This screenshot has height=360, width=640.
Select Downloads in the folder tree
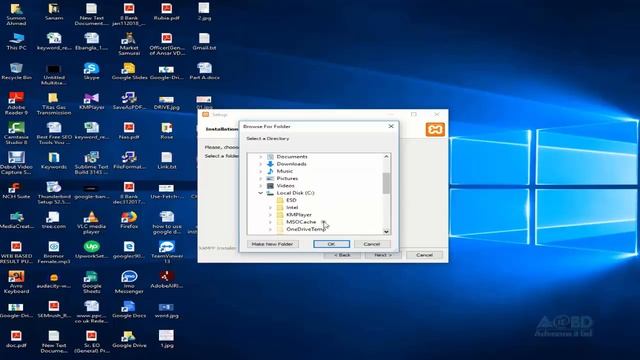tap(291, 164)
